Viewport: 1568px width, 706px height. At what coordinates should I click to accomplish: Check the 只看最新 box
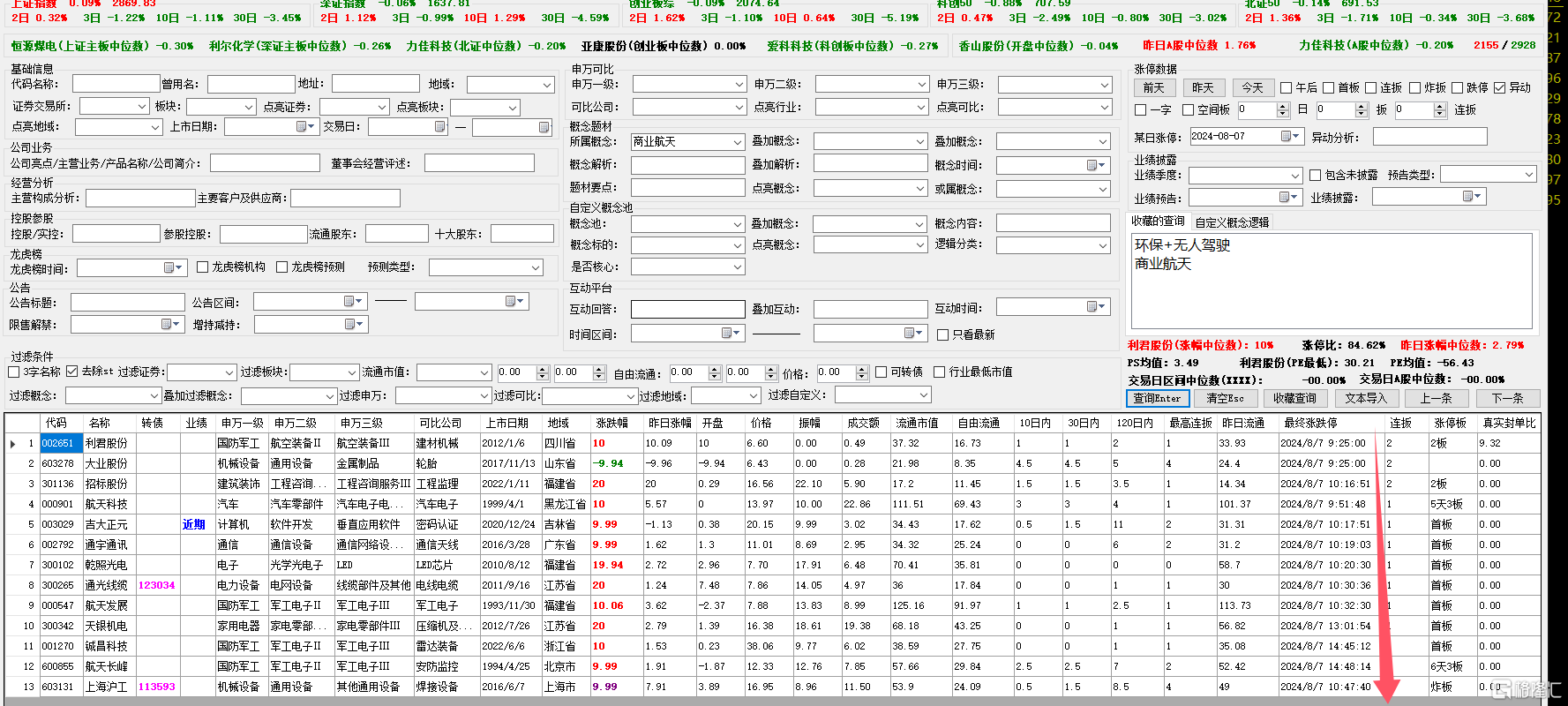click(943, 334)
